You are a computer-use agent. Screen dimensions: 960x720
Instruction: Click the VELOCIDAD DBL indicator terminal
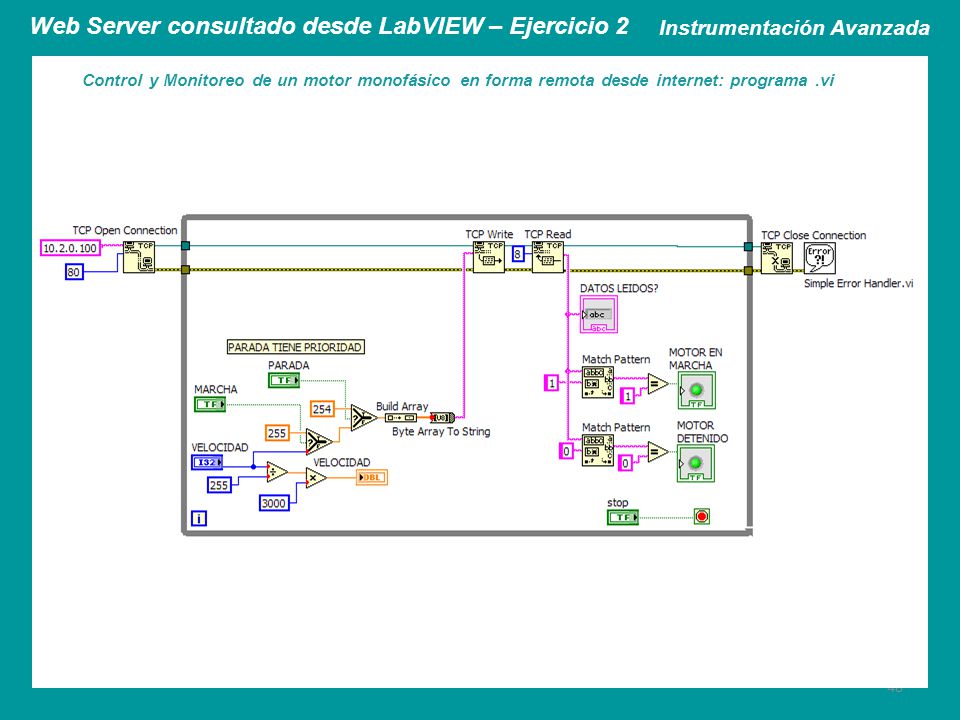point(372,478)
